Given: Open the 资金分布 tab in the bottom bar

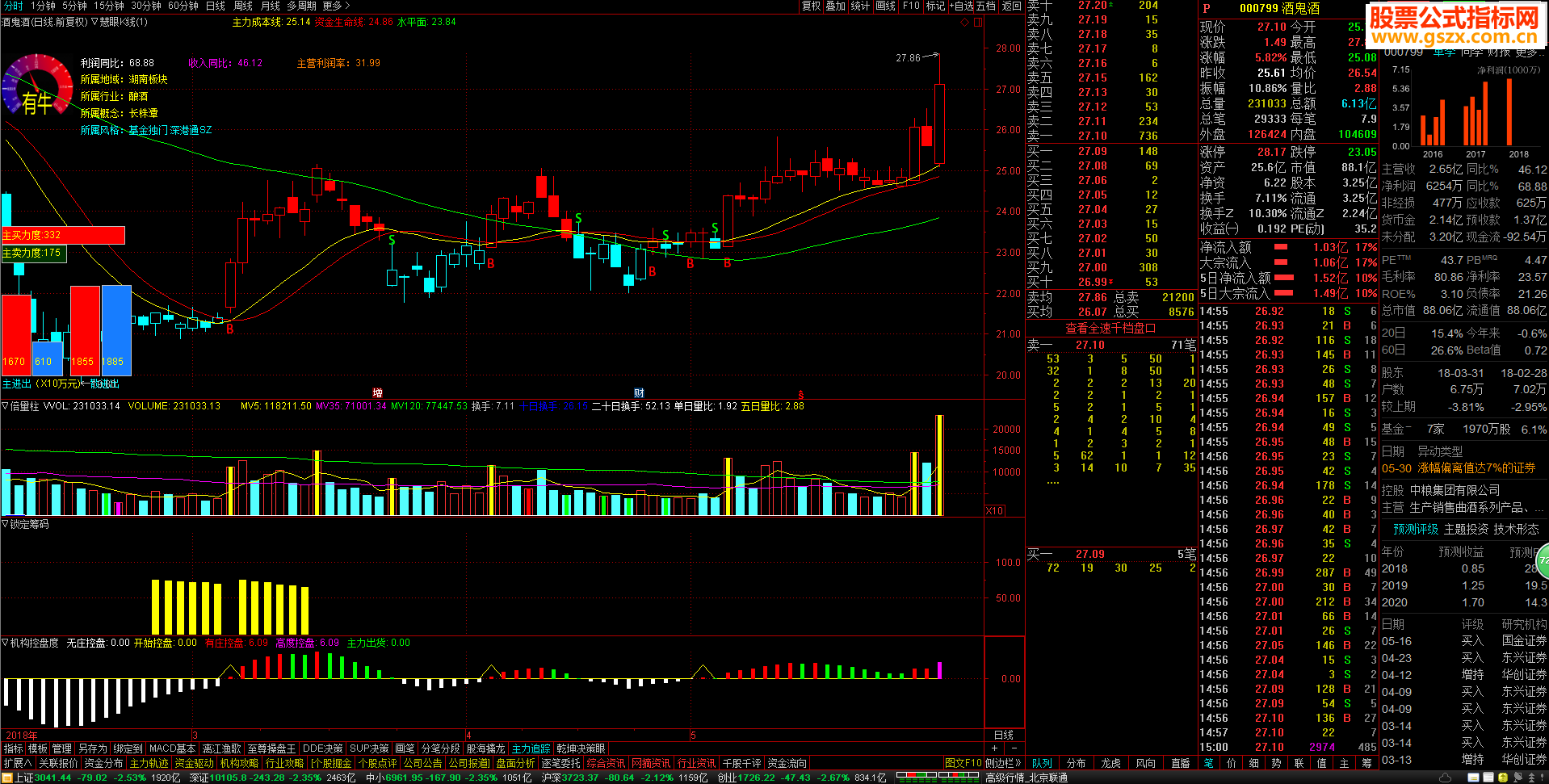Looking at the screenshot, I should tap(104, 763).
